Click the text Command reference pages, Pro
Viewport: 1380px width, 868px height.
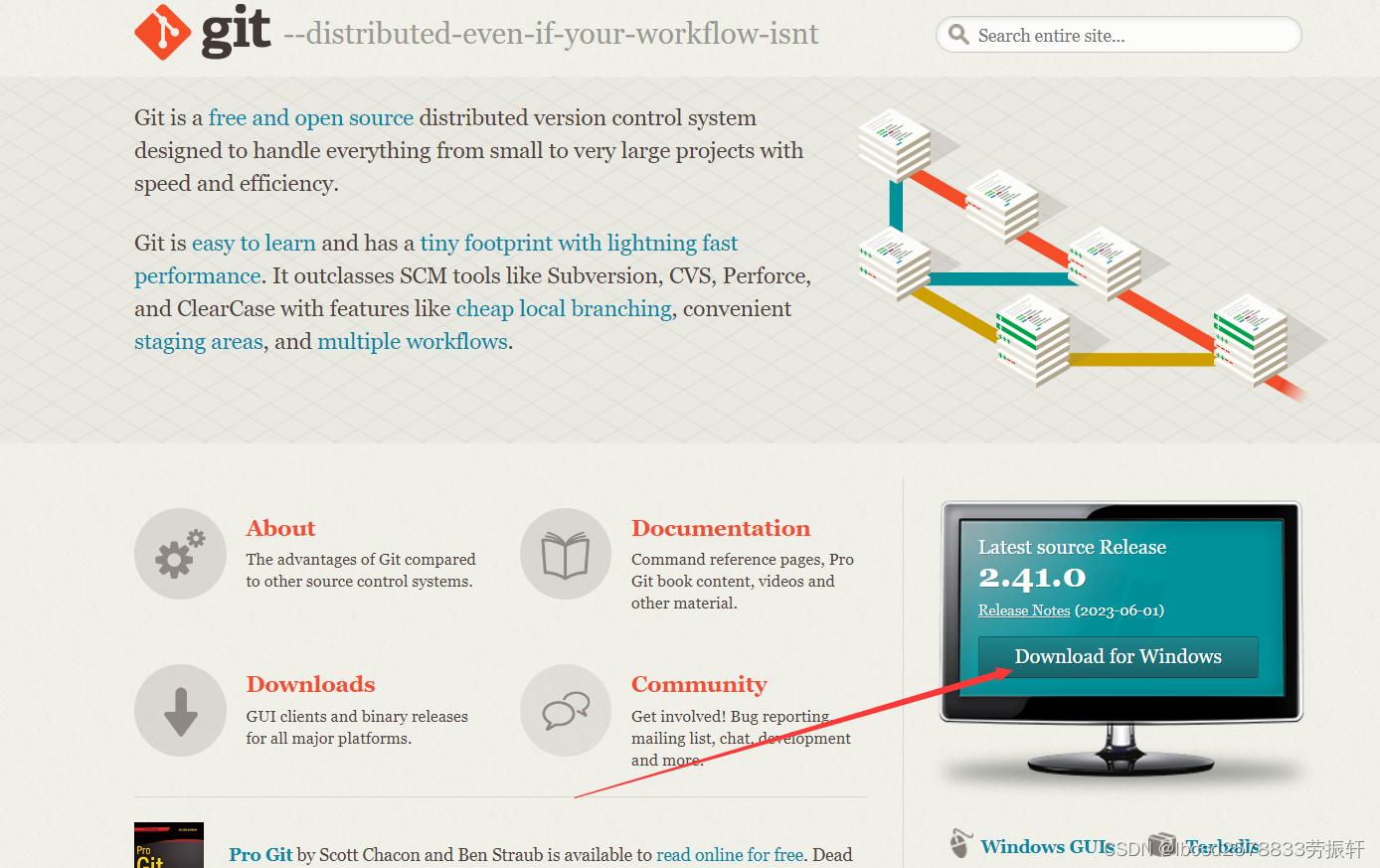point(743,559)
